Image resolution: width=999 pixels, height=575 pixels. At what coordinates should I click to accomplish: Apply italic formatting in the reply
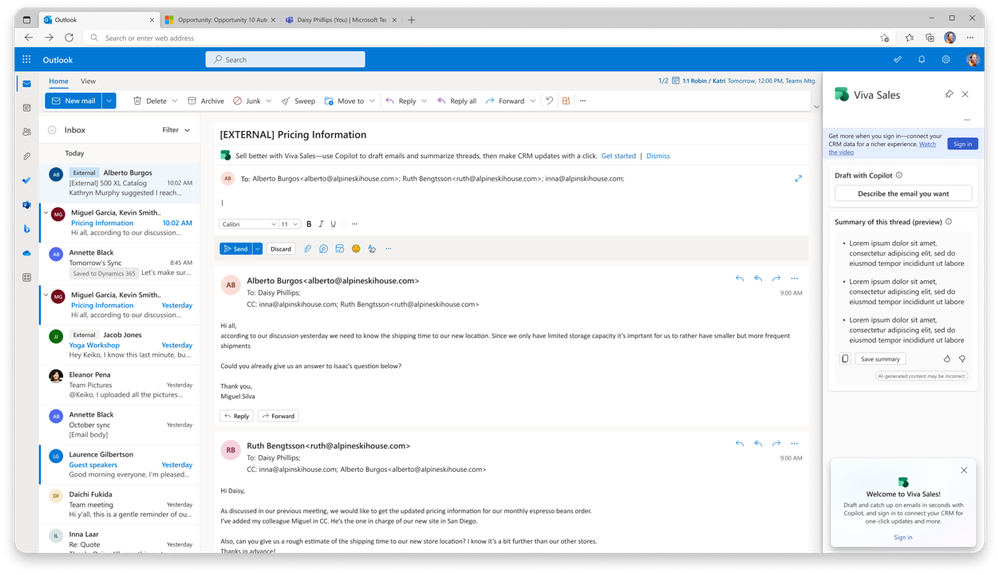click(321, 224)
